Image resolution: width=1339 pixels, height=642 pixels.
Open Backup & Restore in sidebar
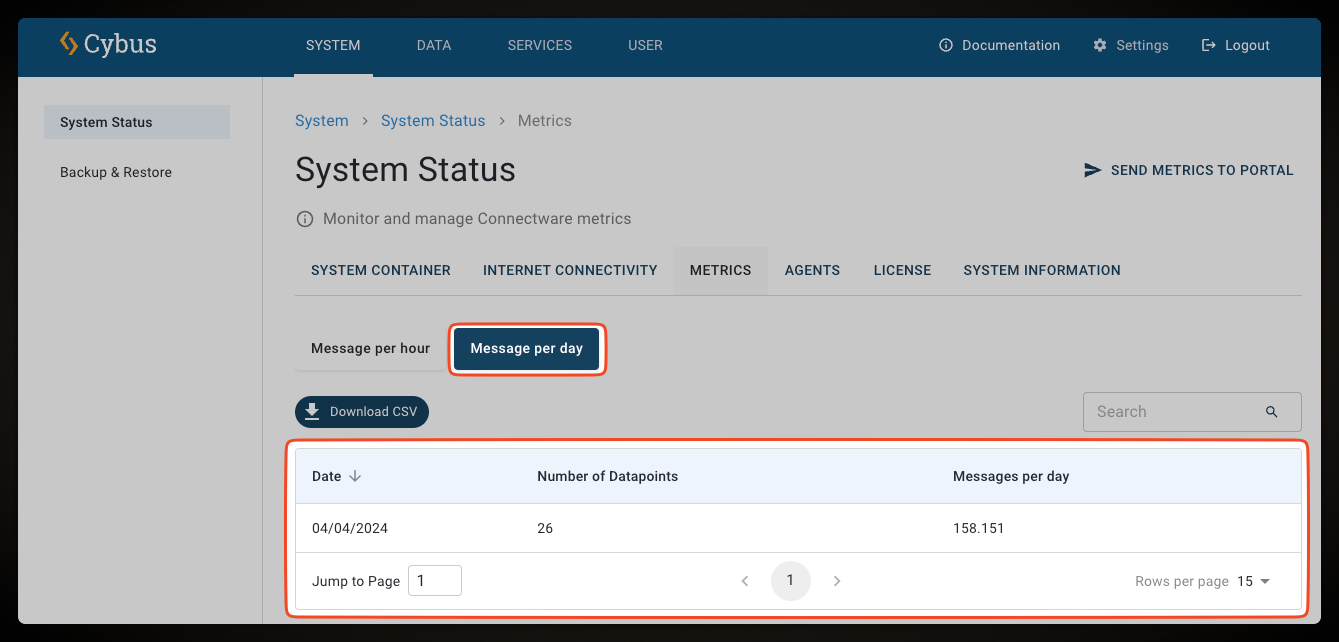(116, 172)
